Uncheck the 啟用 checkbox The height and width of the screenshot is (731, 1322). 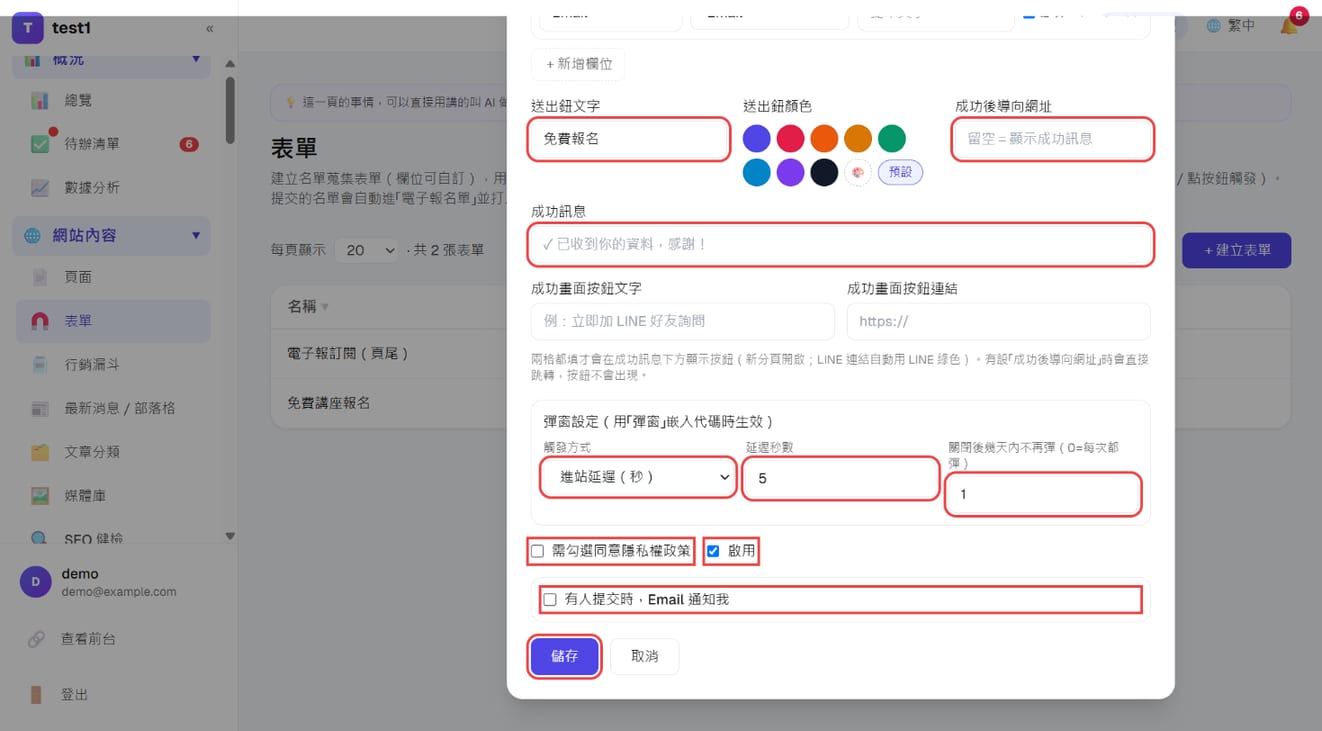pyautogui.click(x=713, y=551)
